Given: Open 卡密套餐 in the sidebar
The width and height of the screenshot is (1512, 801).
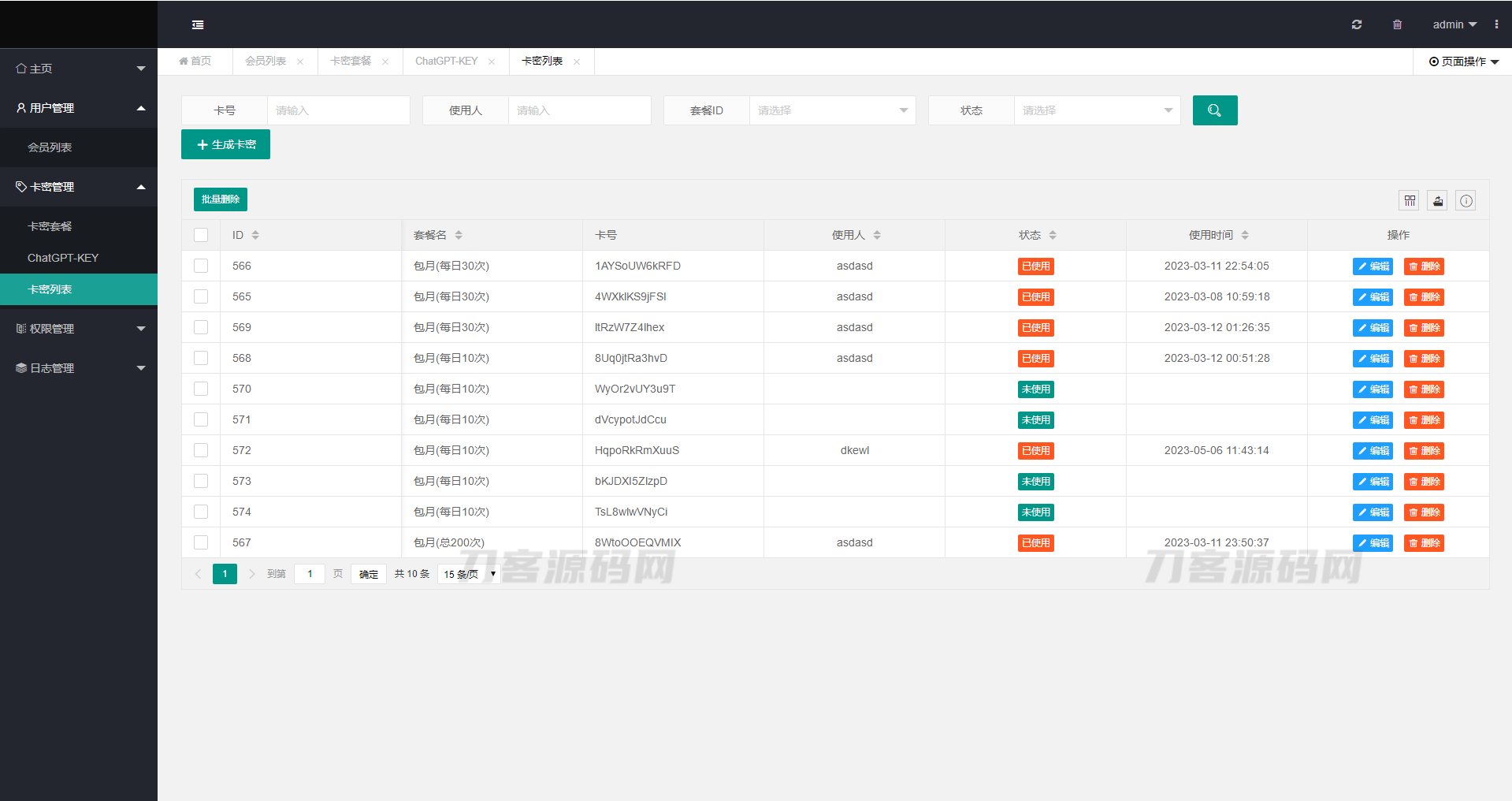Looking at the screenshot, I should [50, 226].
